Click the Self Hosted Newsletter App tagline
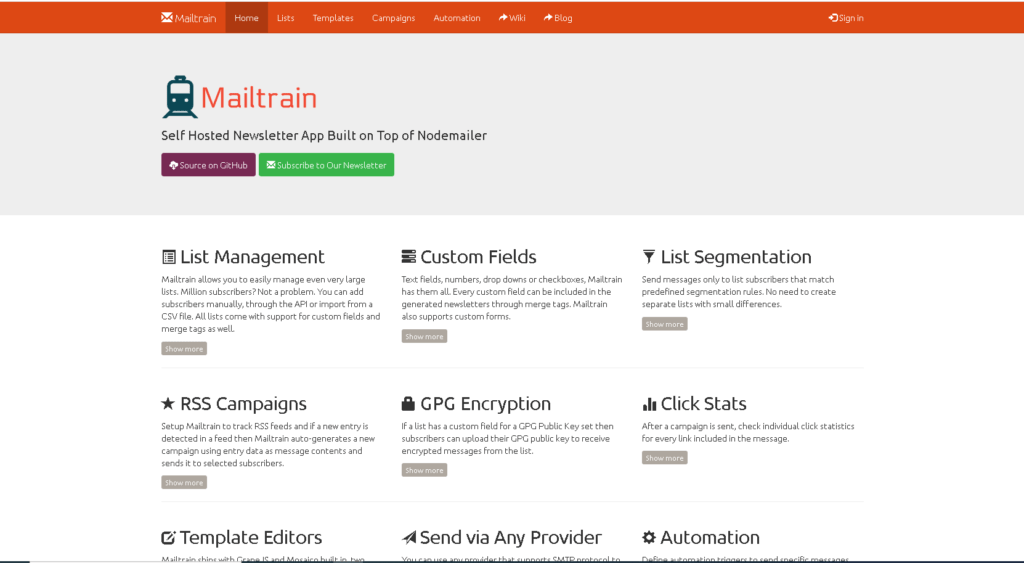 point(324,135)
